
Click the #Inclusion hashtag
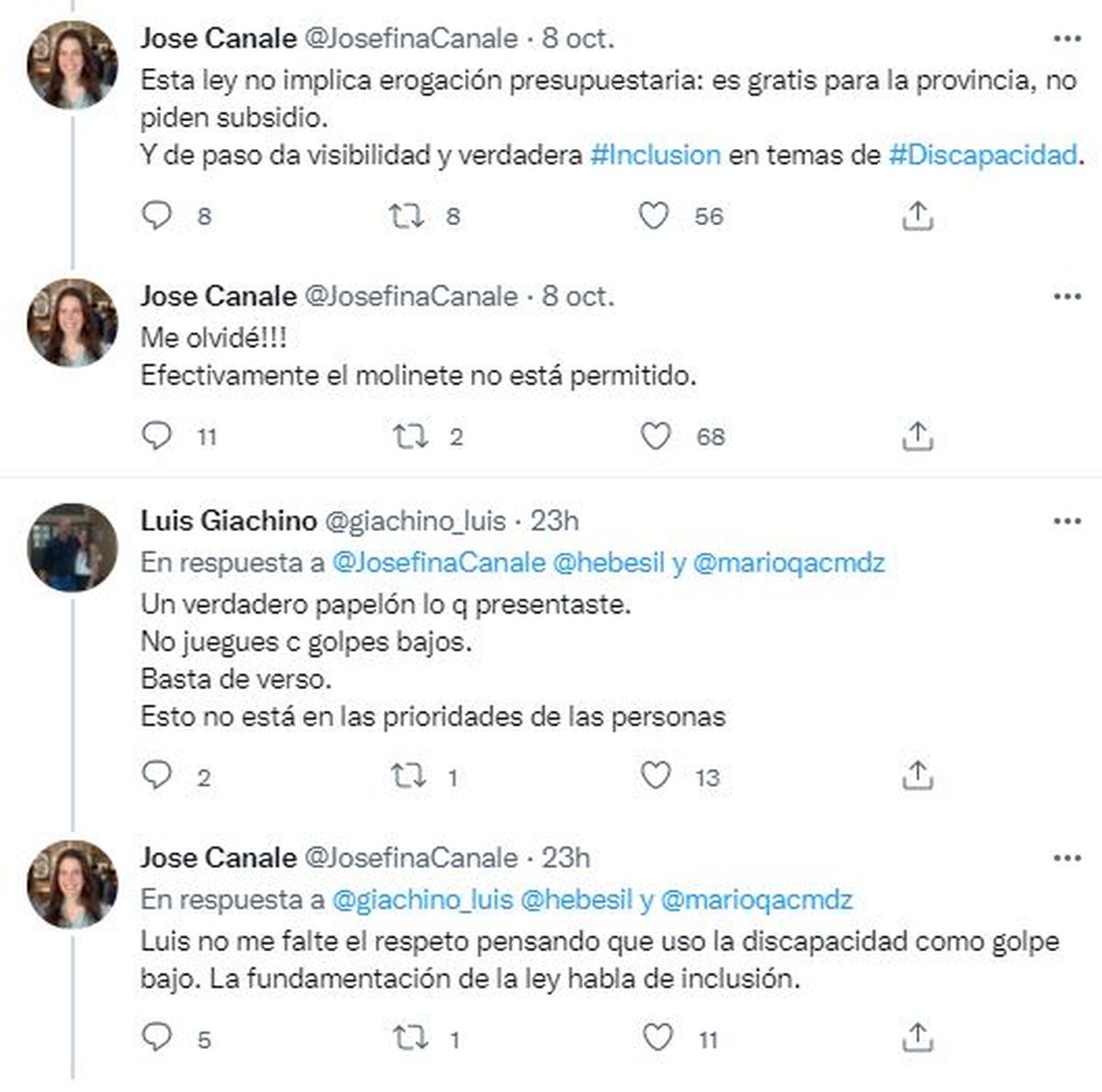(655, 155)
